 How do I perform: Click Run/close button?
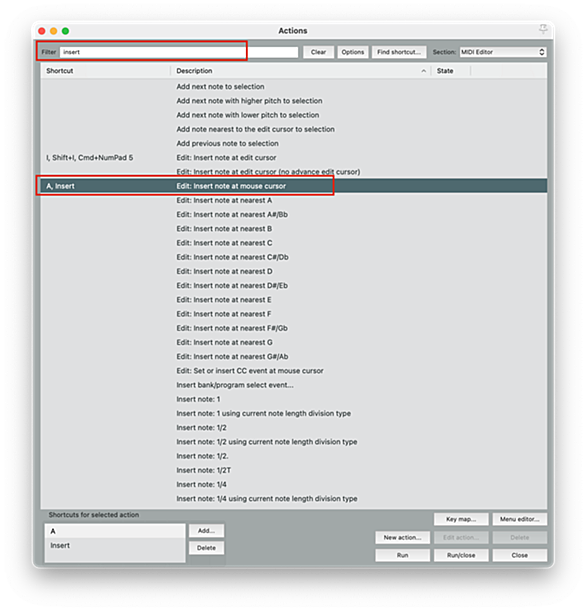pyautogui.click(x=461, y=555)
